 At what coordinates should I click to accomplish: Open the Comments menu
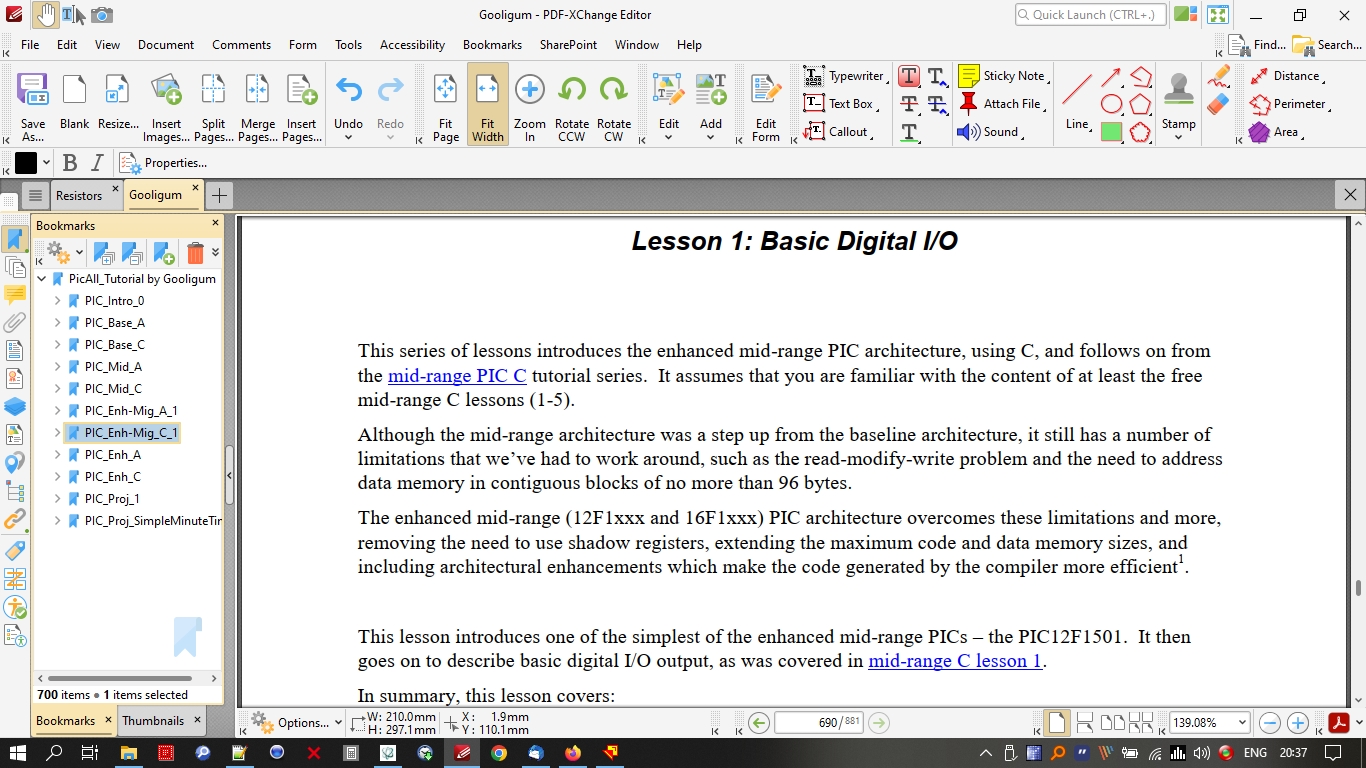point(241,45)
